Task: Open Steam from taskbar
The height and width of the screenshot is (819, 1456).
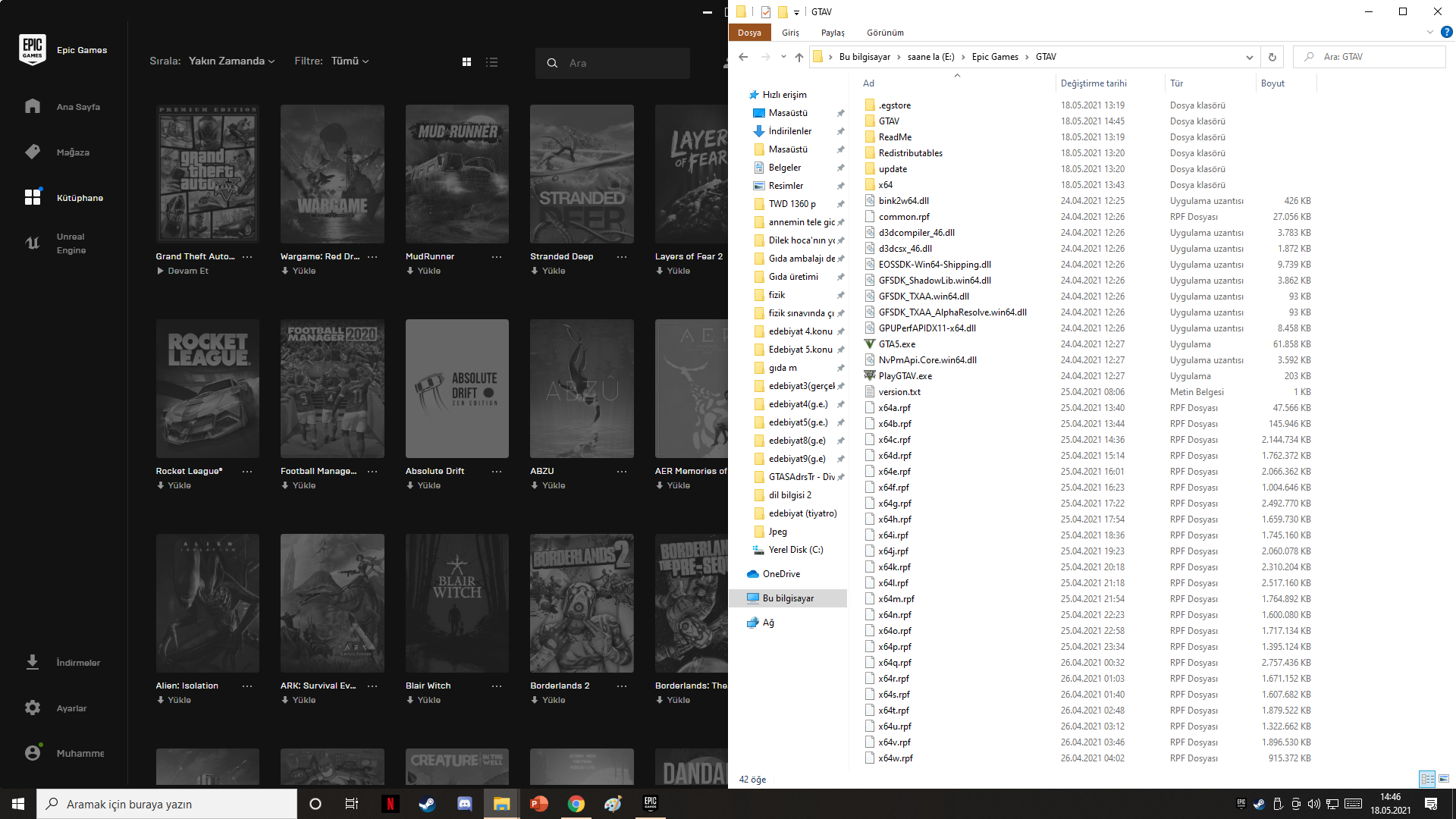Action: tap(428, 804)
